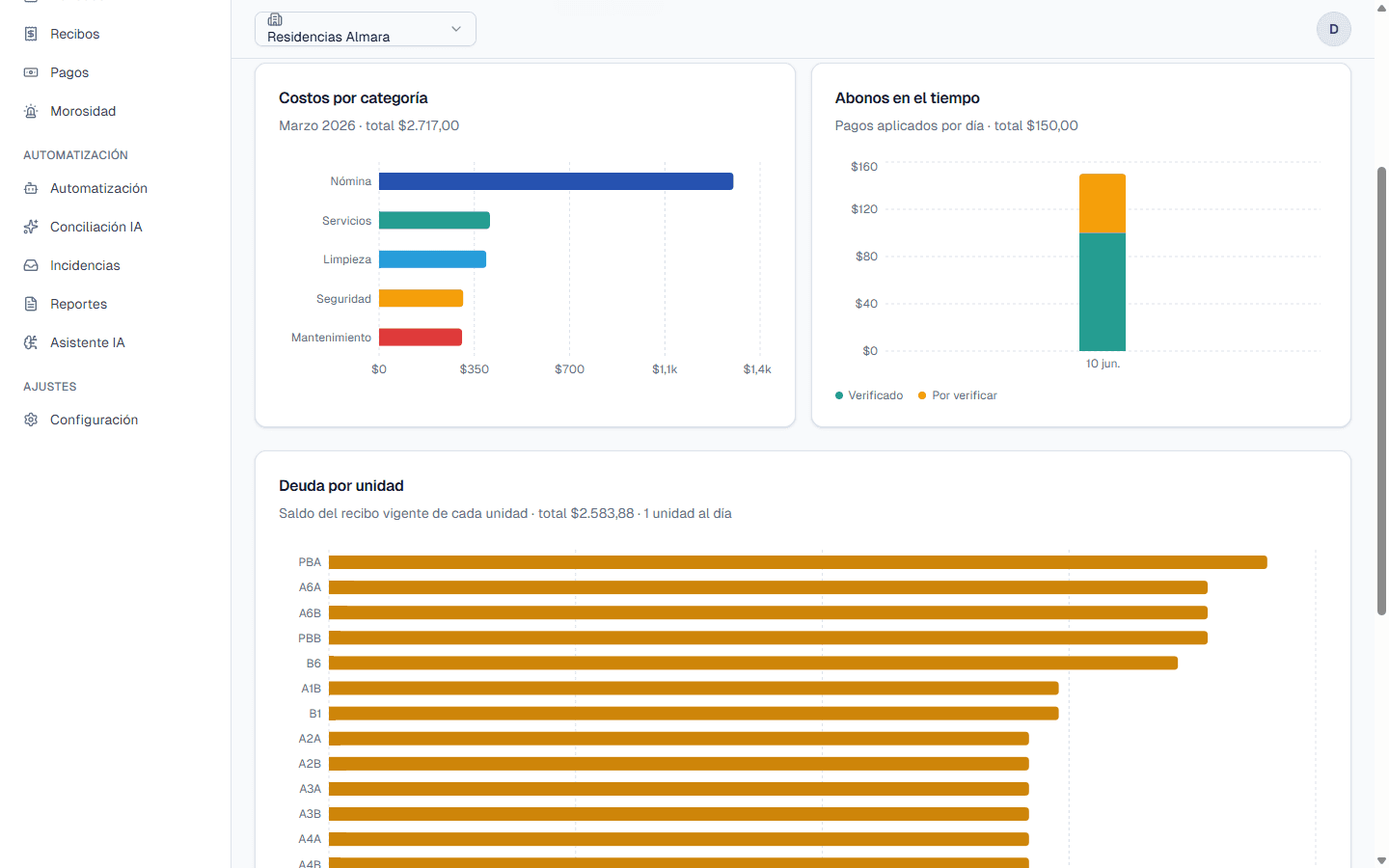Click the page's vertical scrollbar thumb
The image size is (1389, 868).
pyautogui.click(x=1381, y=391)
